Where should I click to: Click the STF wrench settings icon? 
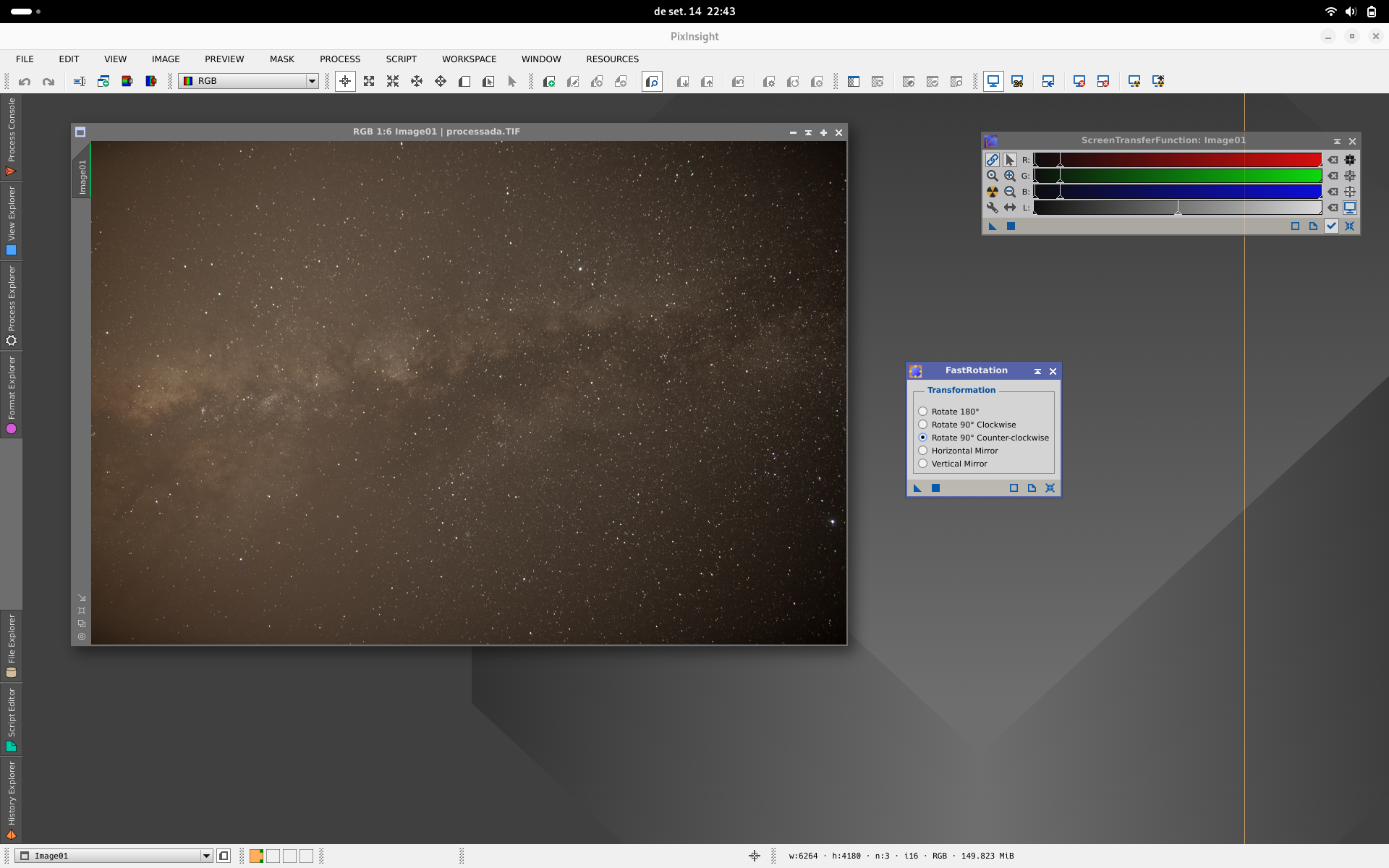(993, 208)
